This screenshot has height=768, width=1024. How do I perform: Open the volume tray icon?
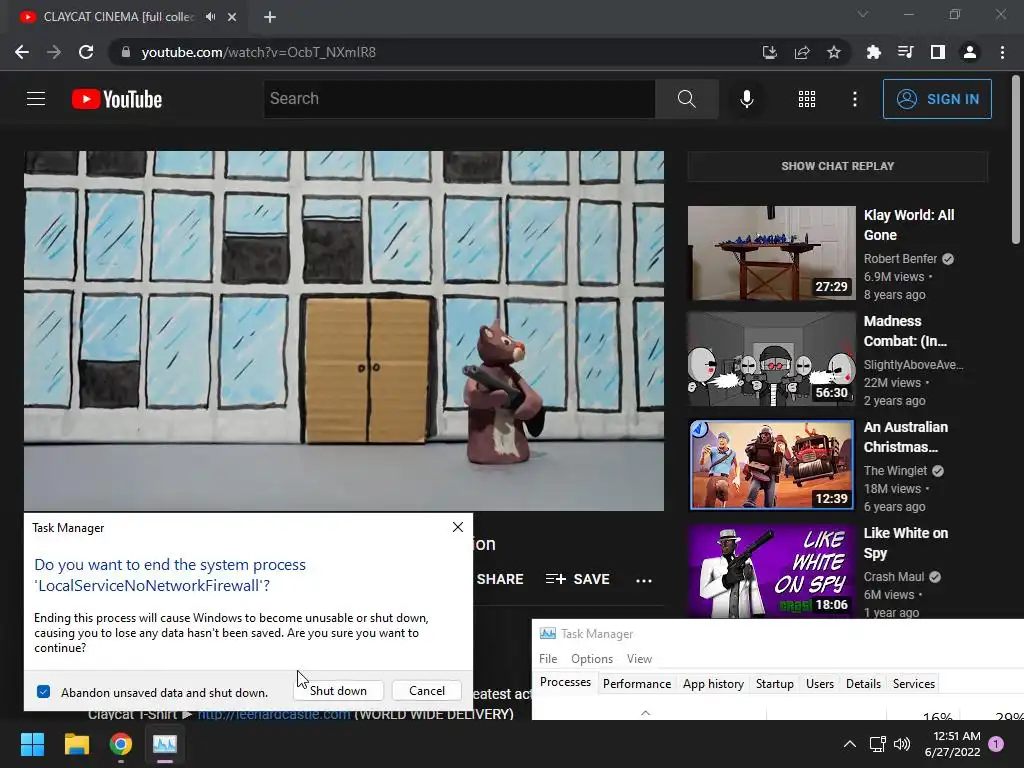pos(902,744)
